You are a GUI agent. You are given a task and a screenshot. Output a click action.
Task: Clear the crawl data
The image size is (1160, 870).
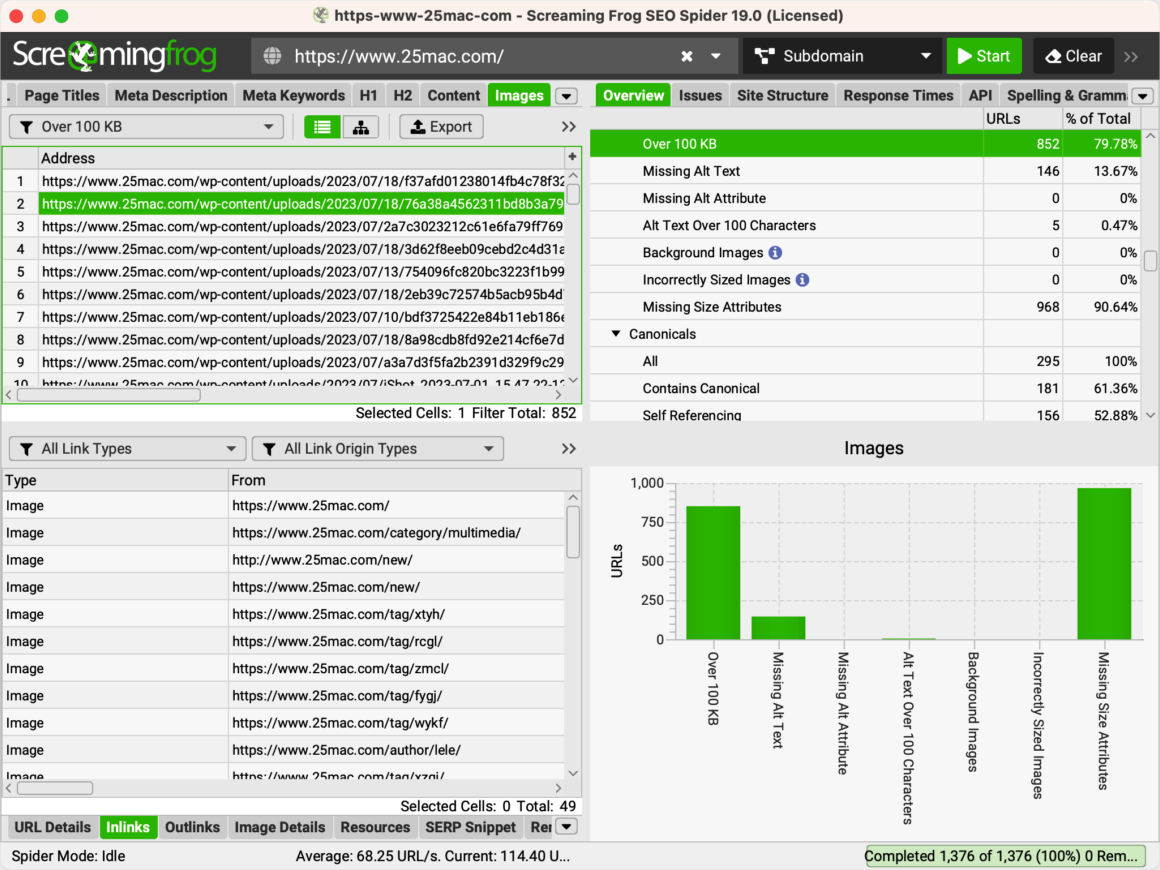1073,56
